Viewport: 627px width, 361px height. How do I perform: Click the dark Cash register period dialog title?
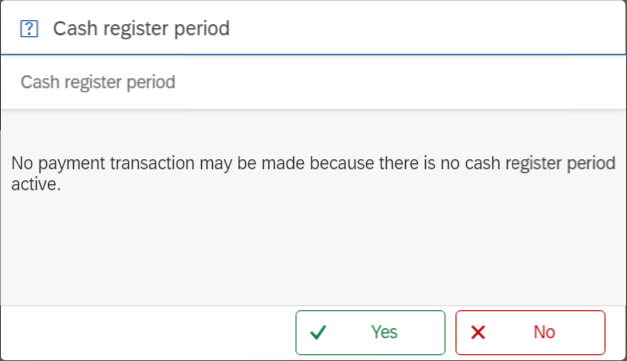[x=141, y=29]
